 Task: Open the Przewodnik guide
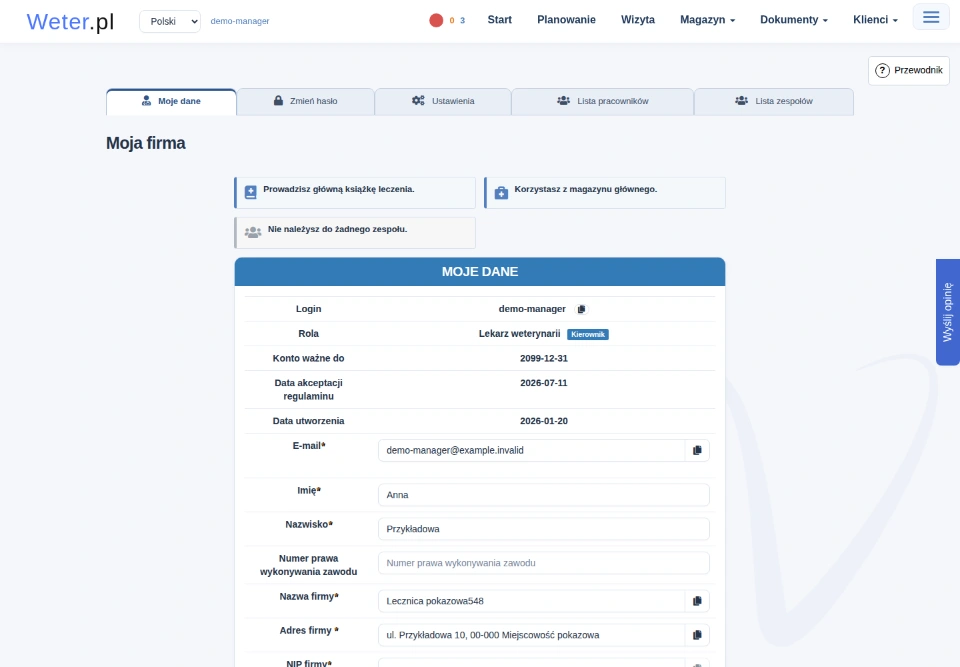(x=909, y=70)
